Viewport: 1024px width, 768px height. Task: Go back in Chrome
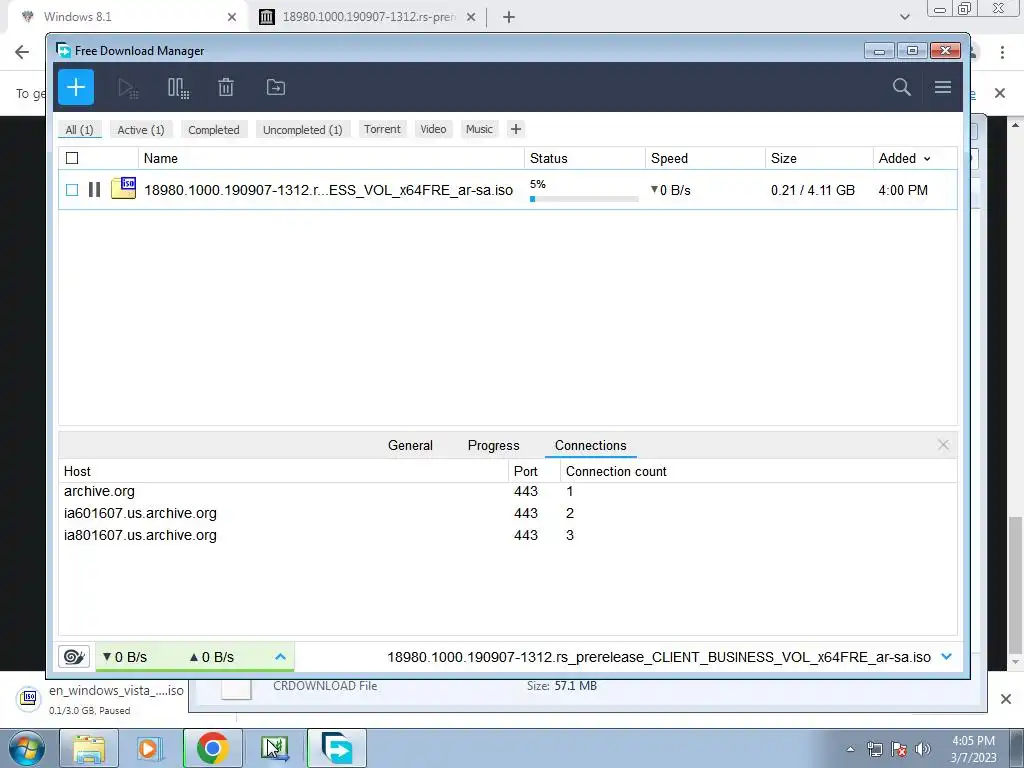coord(22,52)
